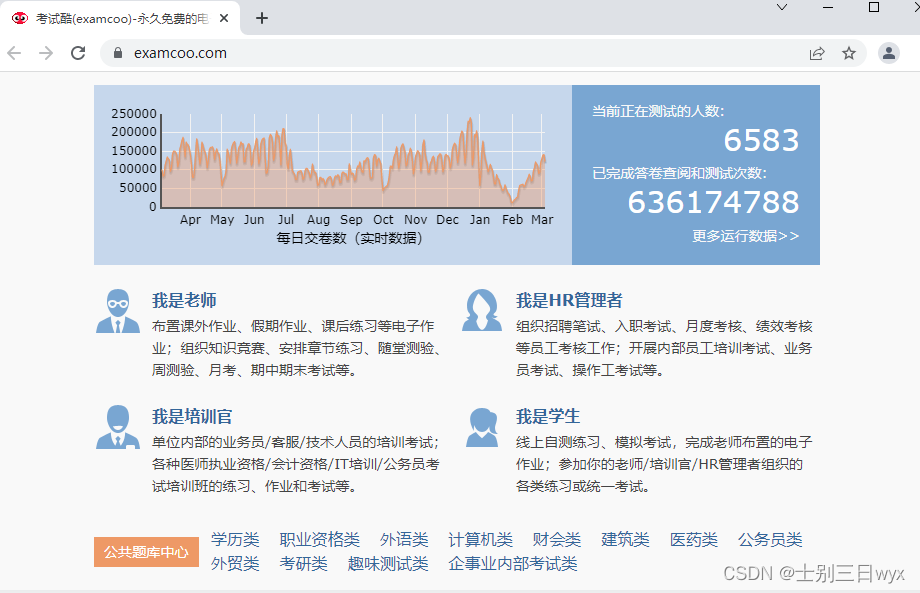Open 更多运行数据>> link
This screenshot has height=593, width=920.
point(745,236)
